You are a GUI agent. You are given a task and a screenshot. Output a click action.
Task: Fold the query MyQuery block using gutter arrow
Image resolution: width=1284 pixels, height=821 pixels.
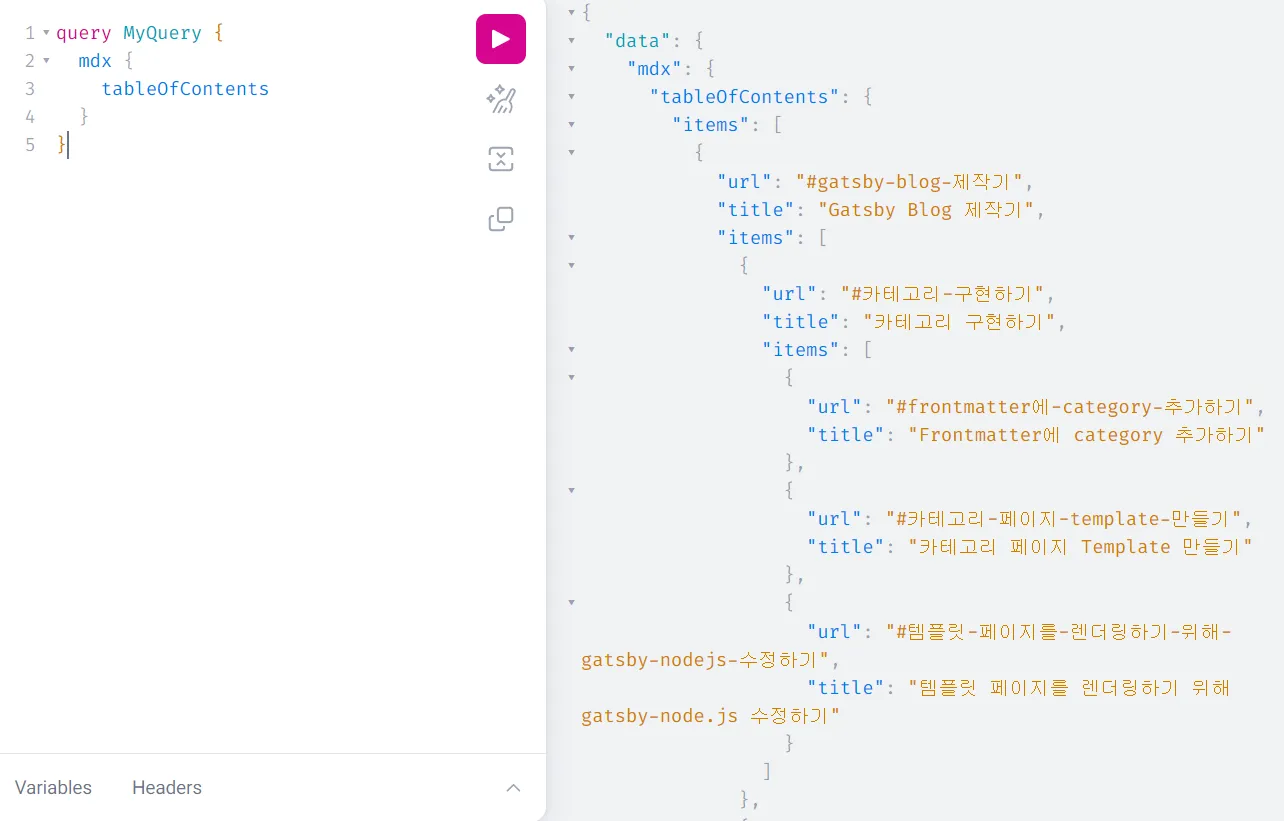pos(47,32)
